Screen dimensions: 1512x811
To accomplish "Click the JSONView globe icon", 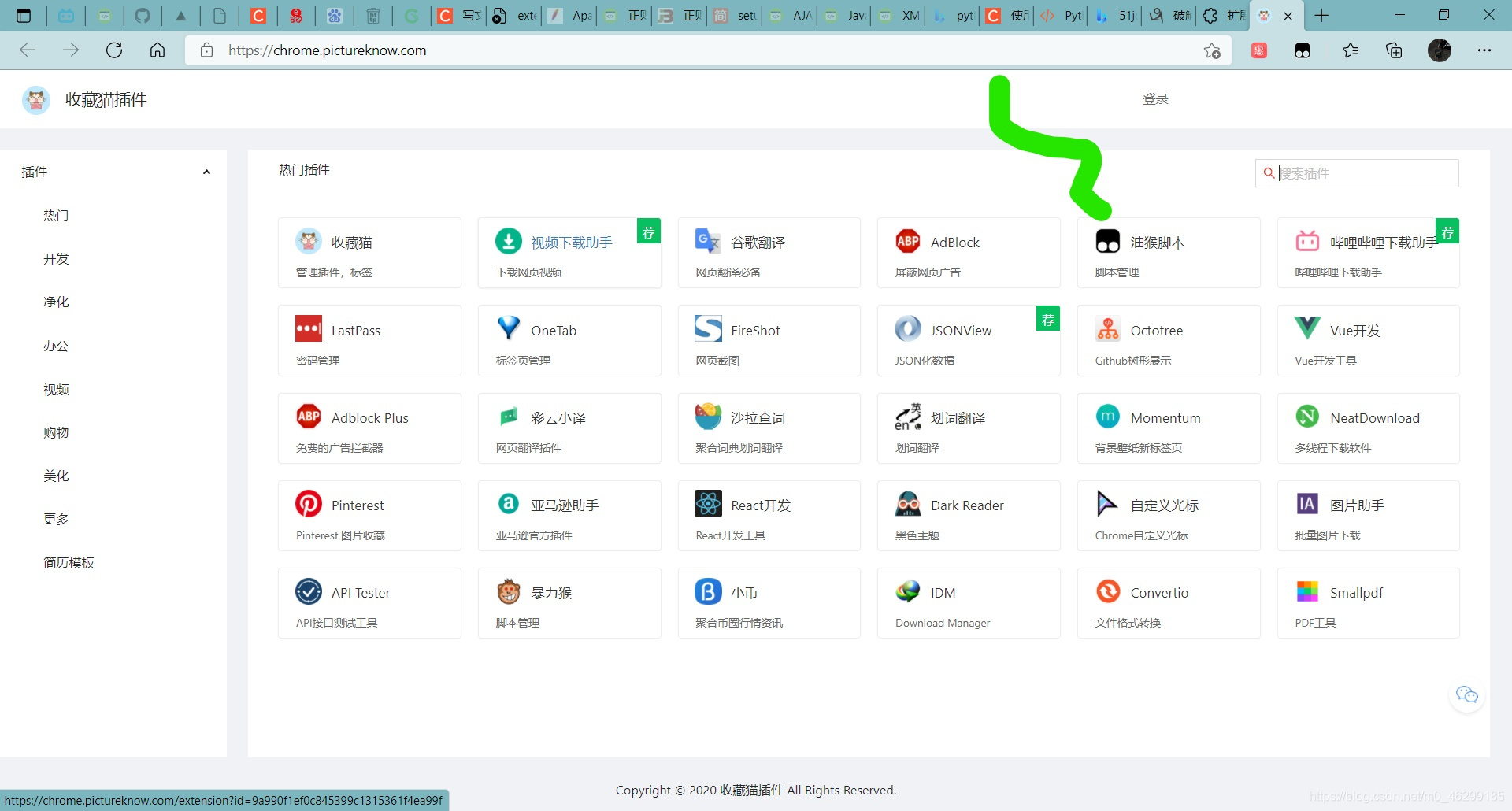I will (x=908, y=329).
